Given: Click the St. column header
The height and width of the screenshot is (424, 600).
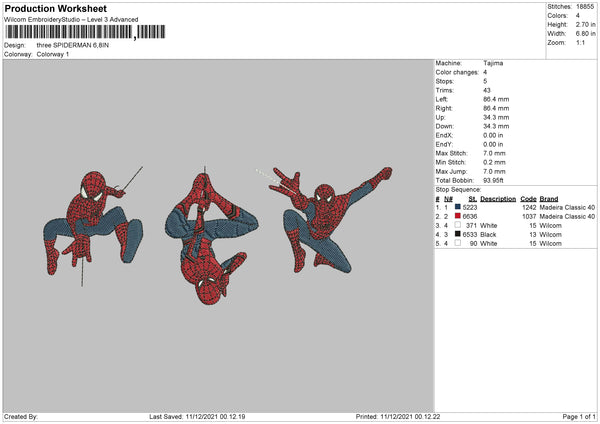Looking at the screenshot, I should [x=473, y=199].
